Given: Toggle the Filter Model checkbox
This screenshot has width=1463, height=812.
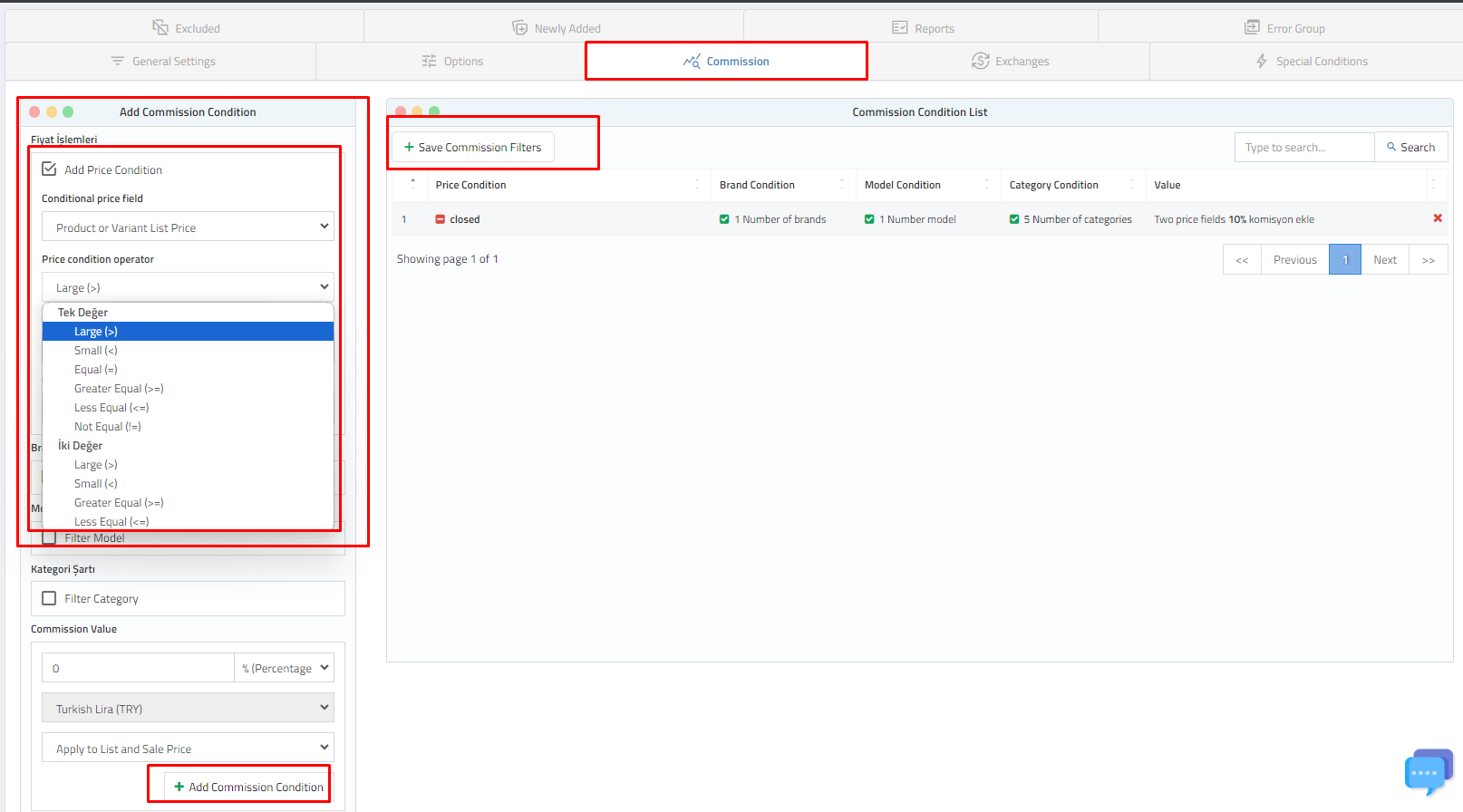Looking at the screenshot, I should (50, 538).
